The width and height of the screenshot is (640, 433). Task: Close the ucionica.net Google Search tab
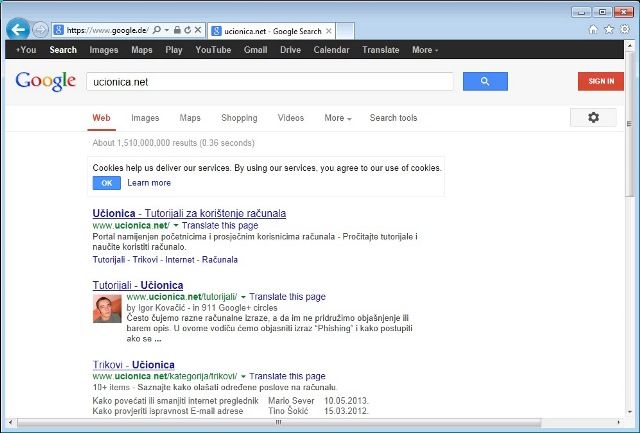[x=329, y=31]
